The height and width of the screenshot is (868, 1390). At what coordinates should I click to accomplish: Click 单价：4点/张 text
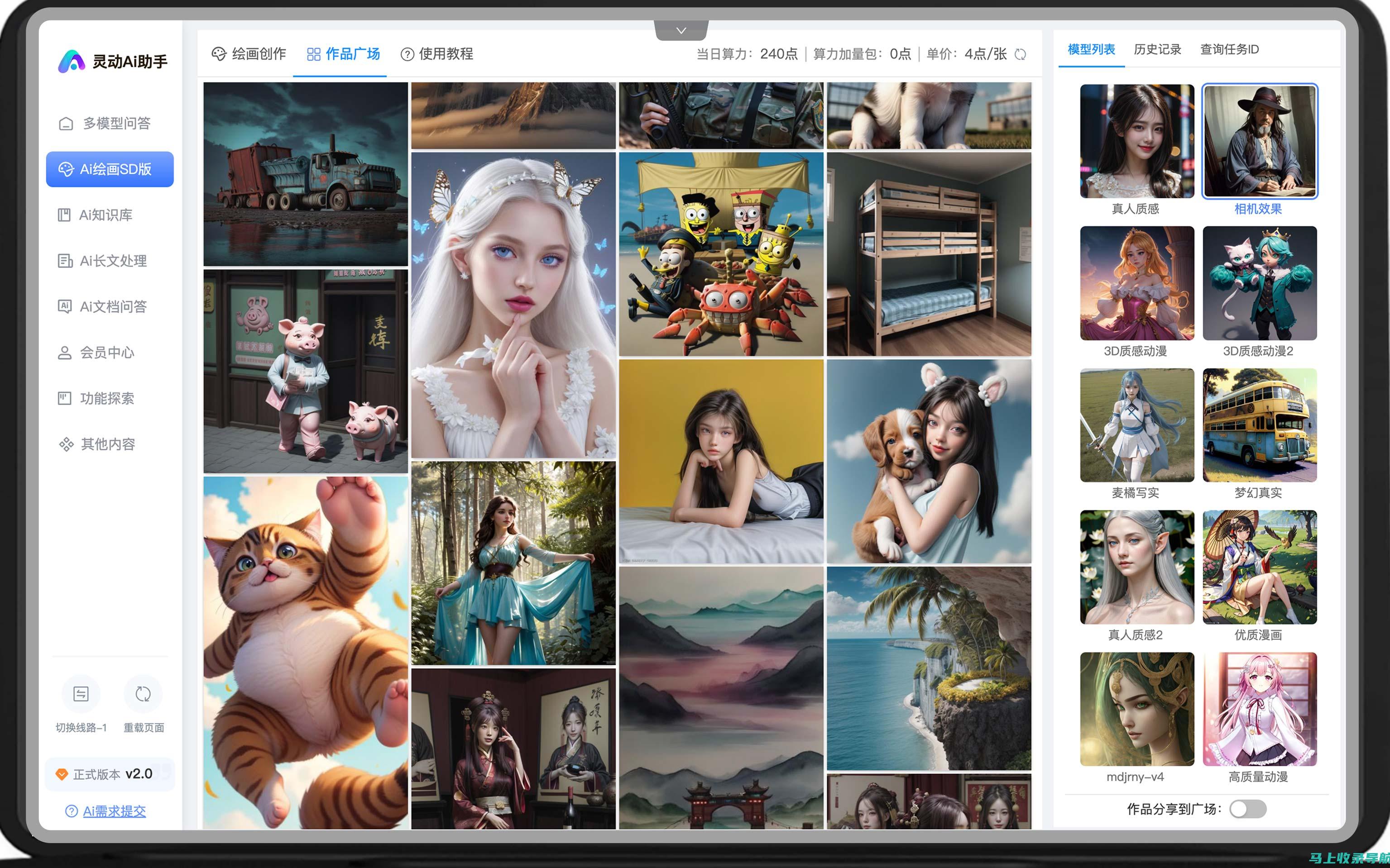[x=967, y=55]
